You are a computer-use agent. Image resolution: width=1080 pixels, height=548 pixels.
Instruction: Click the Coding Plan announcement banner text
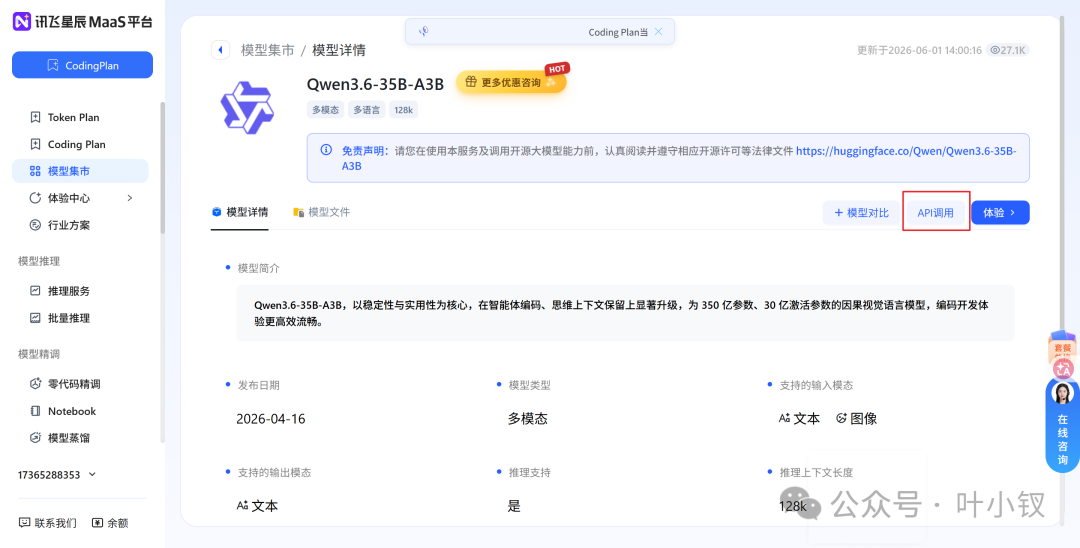click(x=618, y=32)
